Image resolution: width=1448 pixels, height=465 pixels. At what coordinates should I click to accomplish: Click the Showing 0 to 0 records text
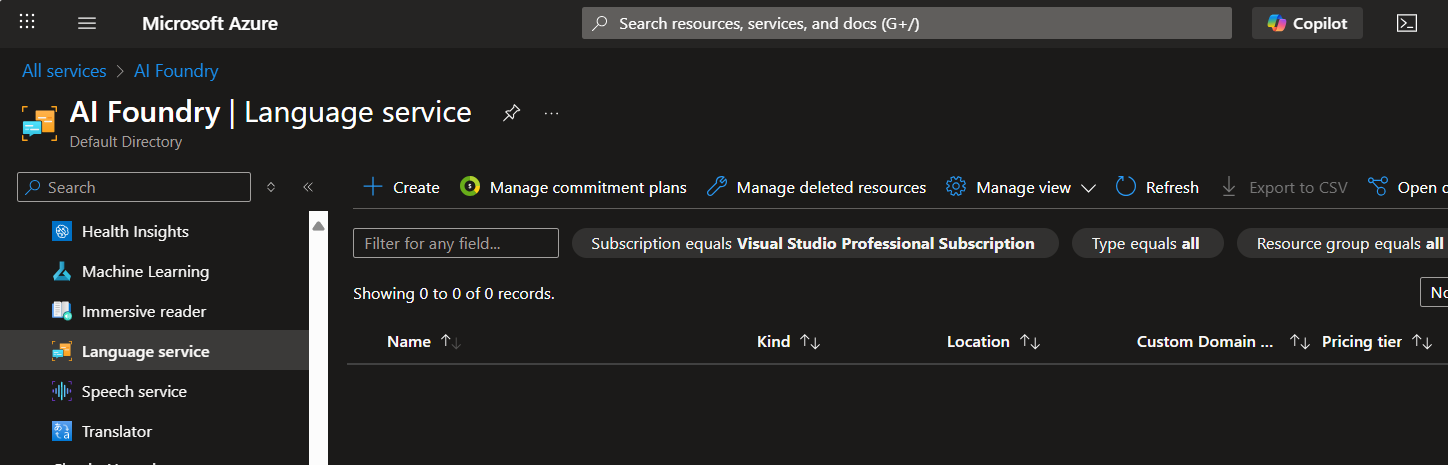pos(454,294)
